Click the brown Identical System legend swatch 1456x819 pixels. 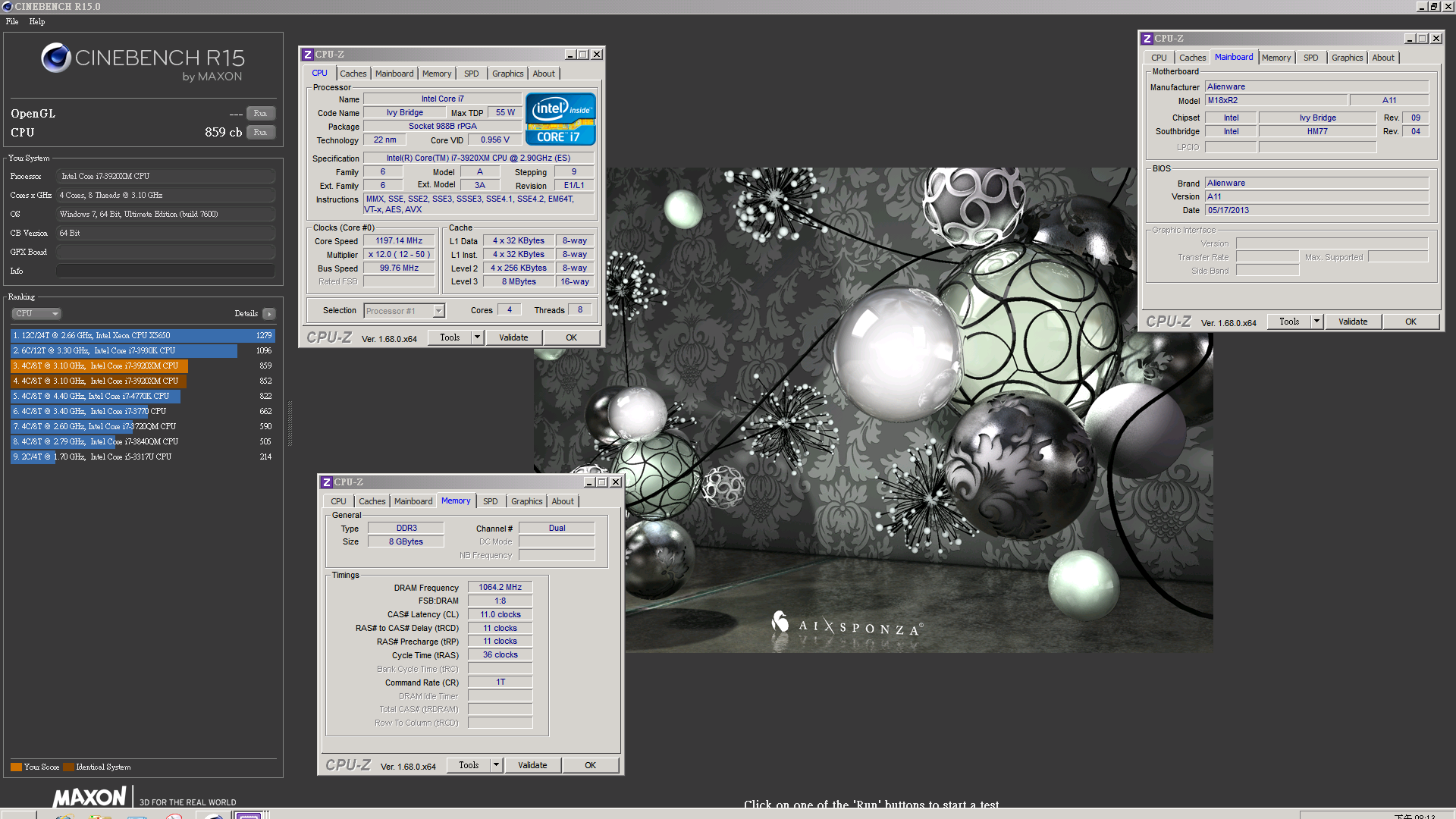pos(68,767)
